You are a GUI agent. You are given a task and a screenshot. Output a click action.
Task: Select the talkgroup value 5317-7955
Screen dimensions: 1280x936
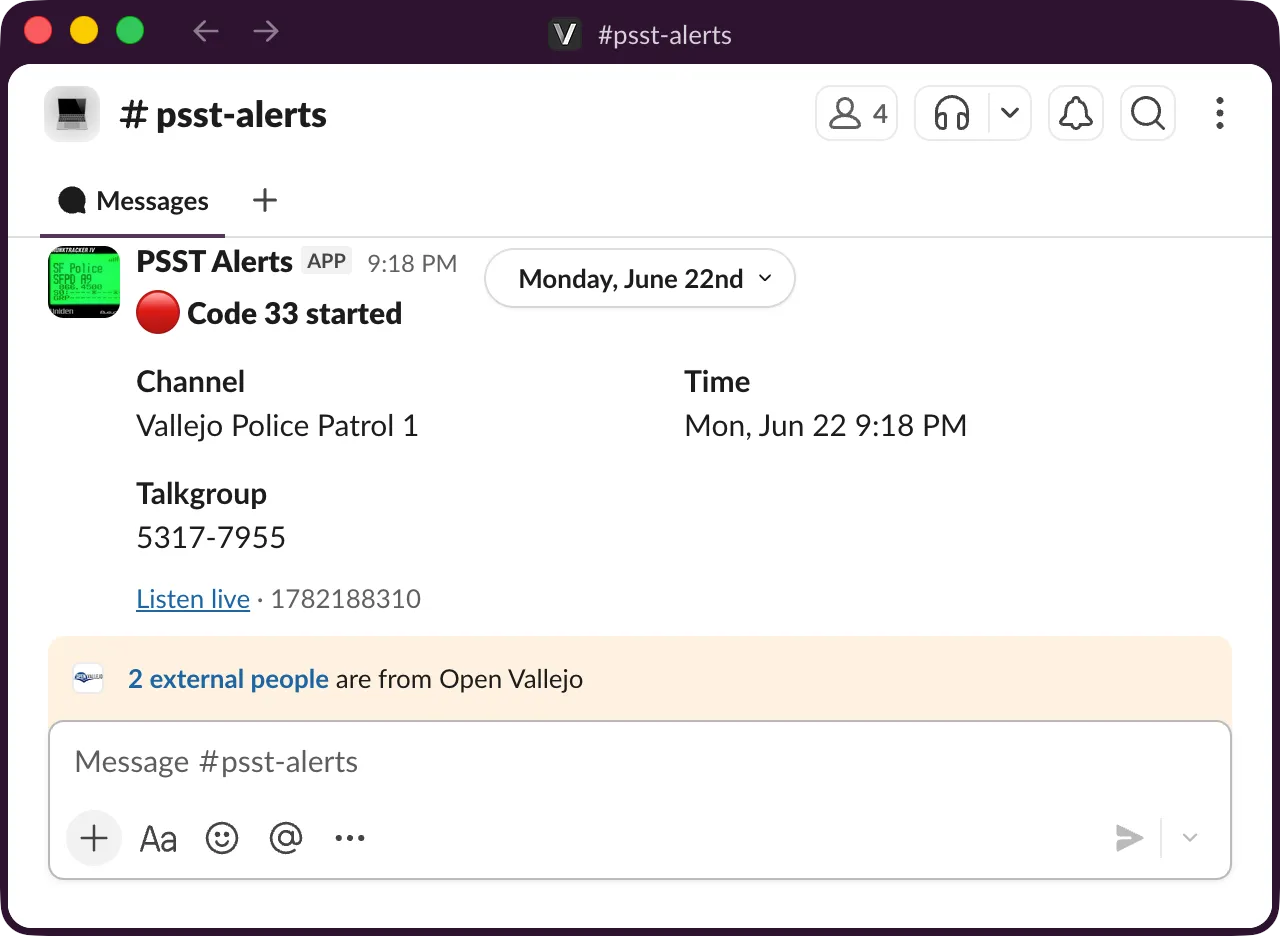(211, 538)
